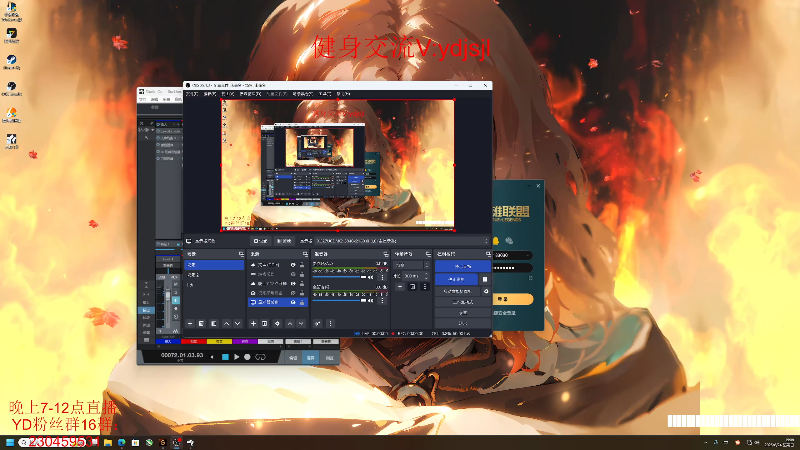Open the gear icon in Sources dock toolbar
This screenshot has height=450, width=800.
(x=277, y=323)
